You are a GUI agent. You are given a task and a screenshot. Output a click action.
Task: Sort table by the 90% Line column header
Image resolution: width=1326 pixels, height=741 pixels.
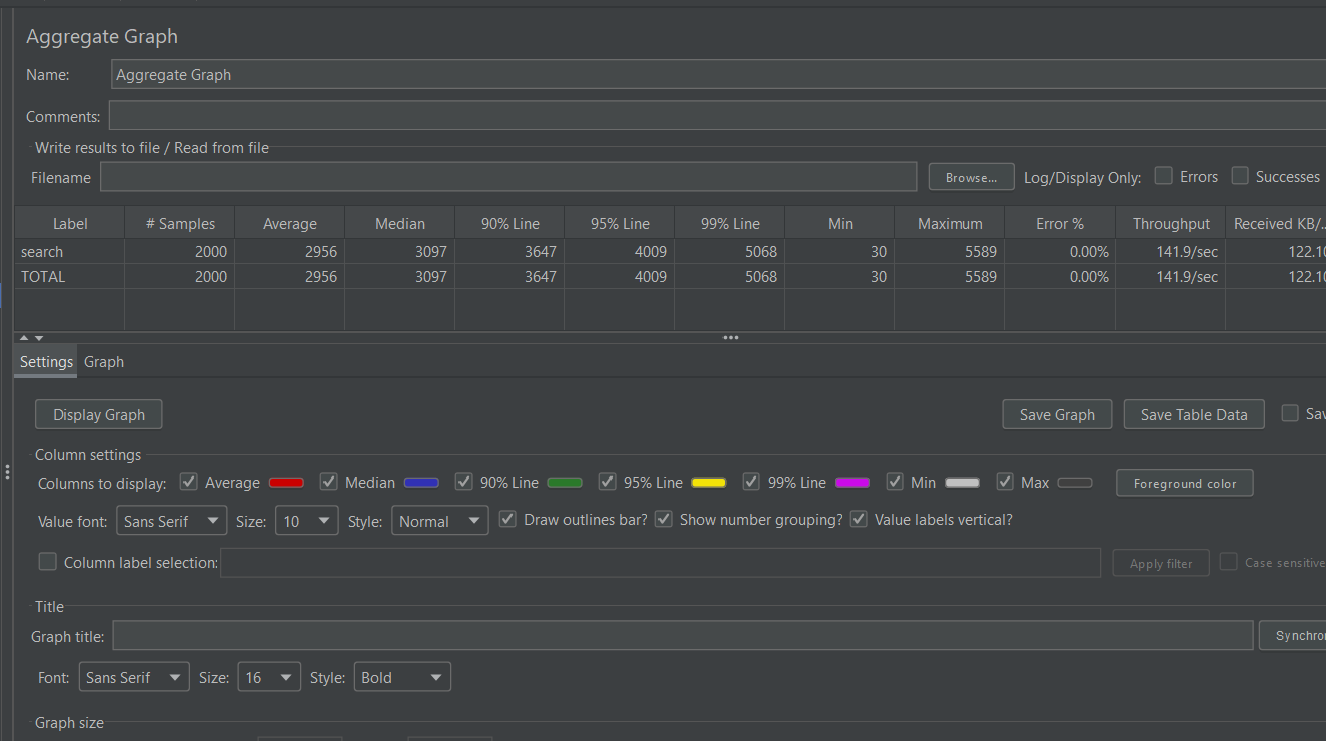tap(510, 223)
